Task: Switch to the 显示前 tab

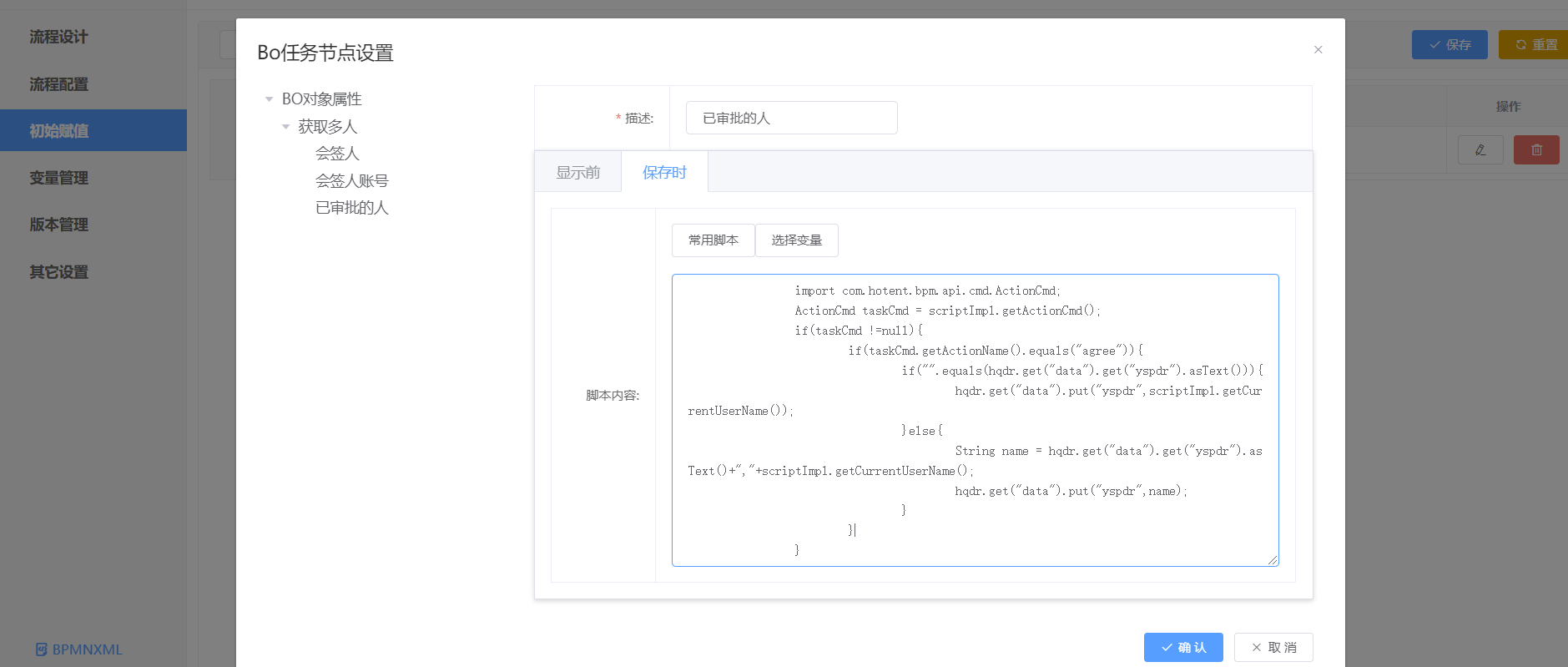Action: 577,172
